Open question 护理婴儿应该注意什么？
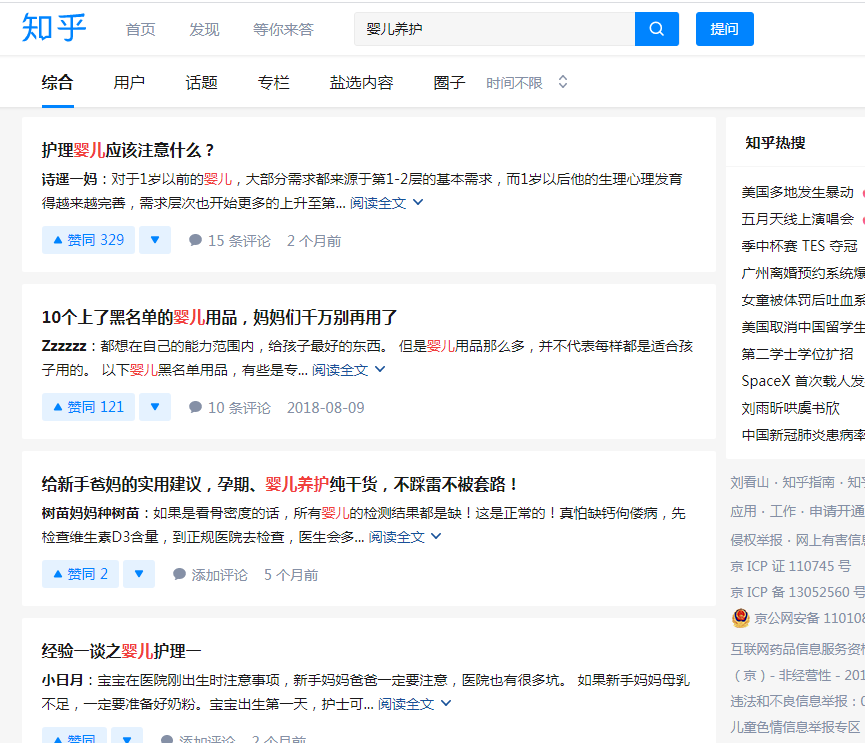Viewport: 865px width, 743px height. click(x=127, y=150)
